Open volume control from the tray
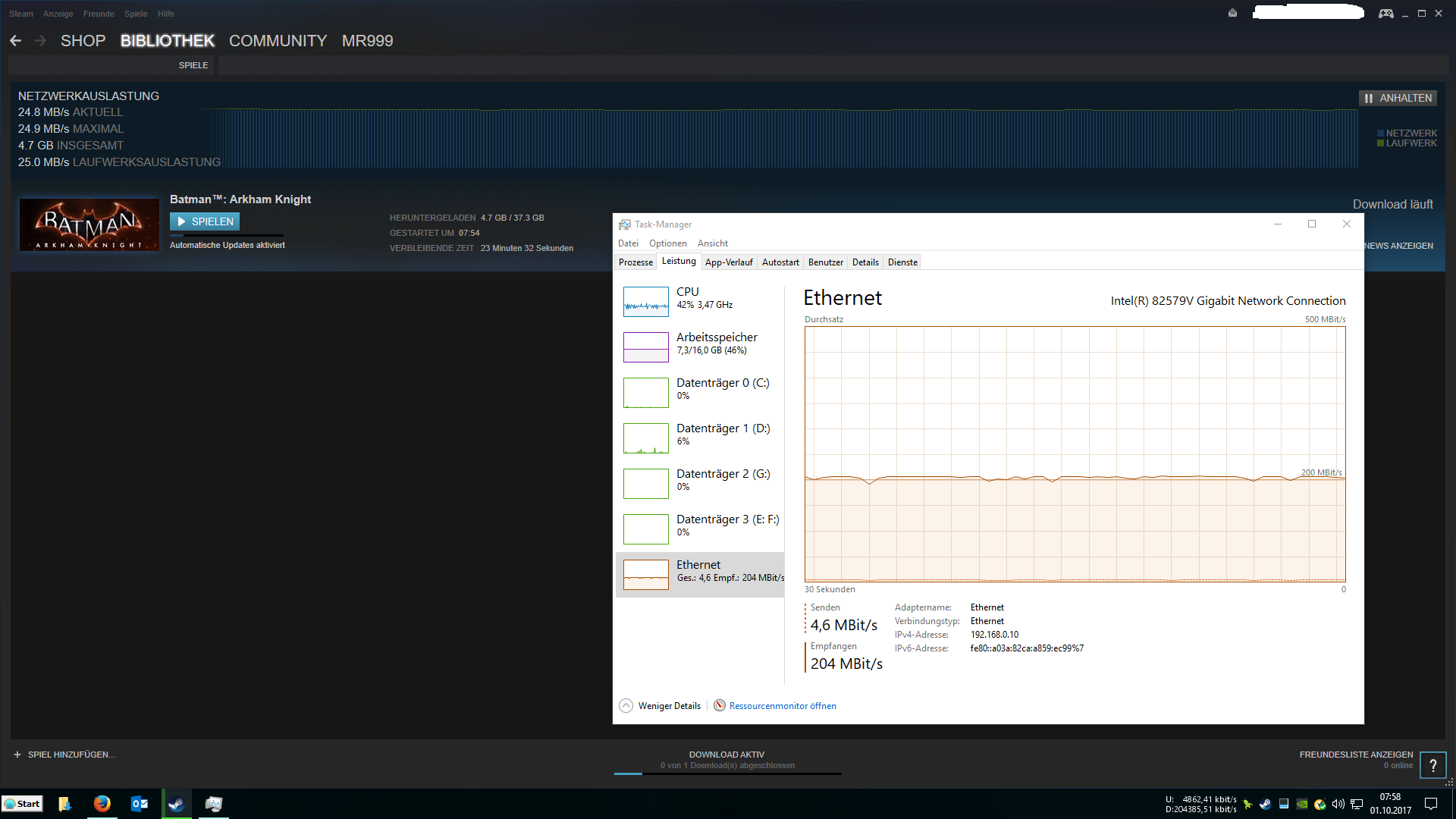Image resolution: width=1456 pixels, height=819 pixels. [1338, 804]
